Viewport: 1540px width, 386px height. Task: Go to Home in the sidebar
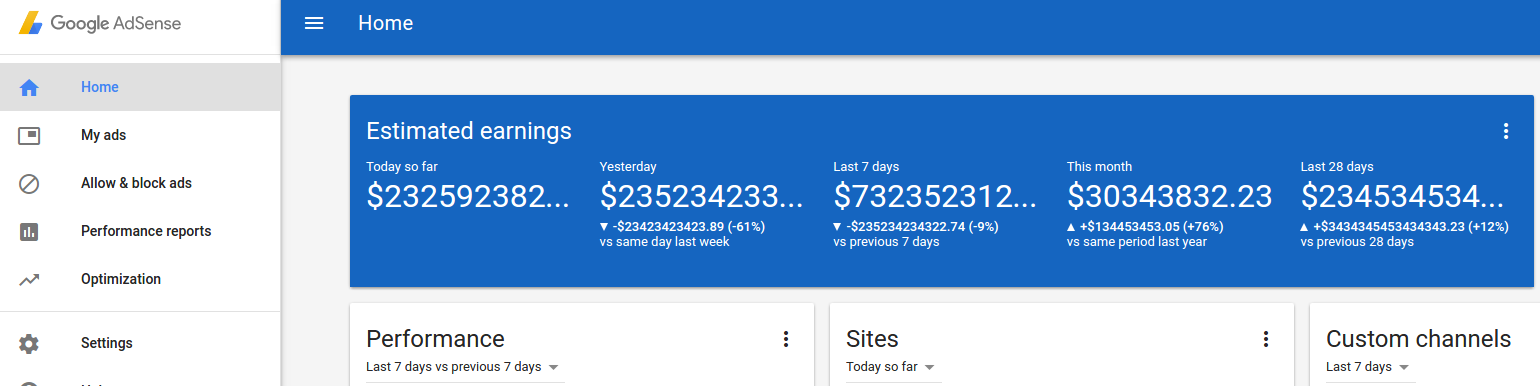[140, 87]
